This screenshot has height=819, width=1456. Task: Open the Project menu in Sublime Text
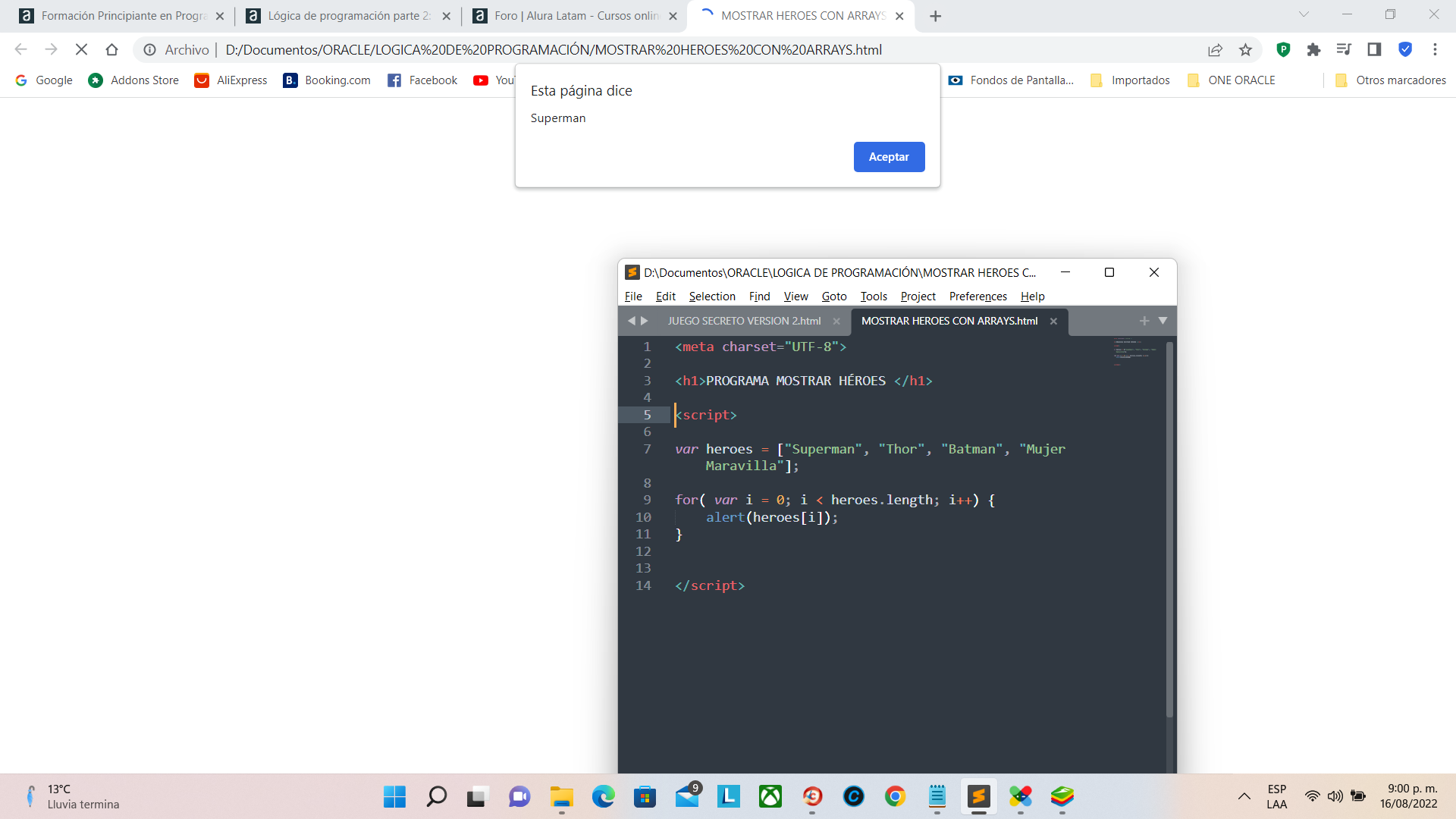tap(918, 297)
